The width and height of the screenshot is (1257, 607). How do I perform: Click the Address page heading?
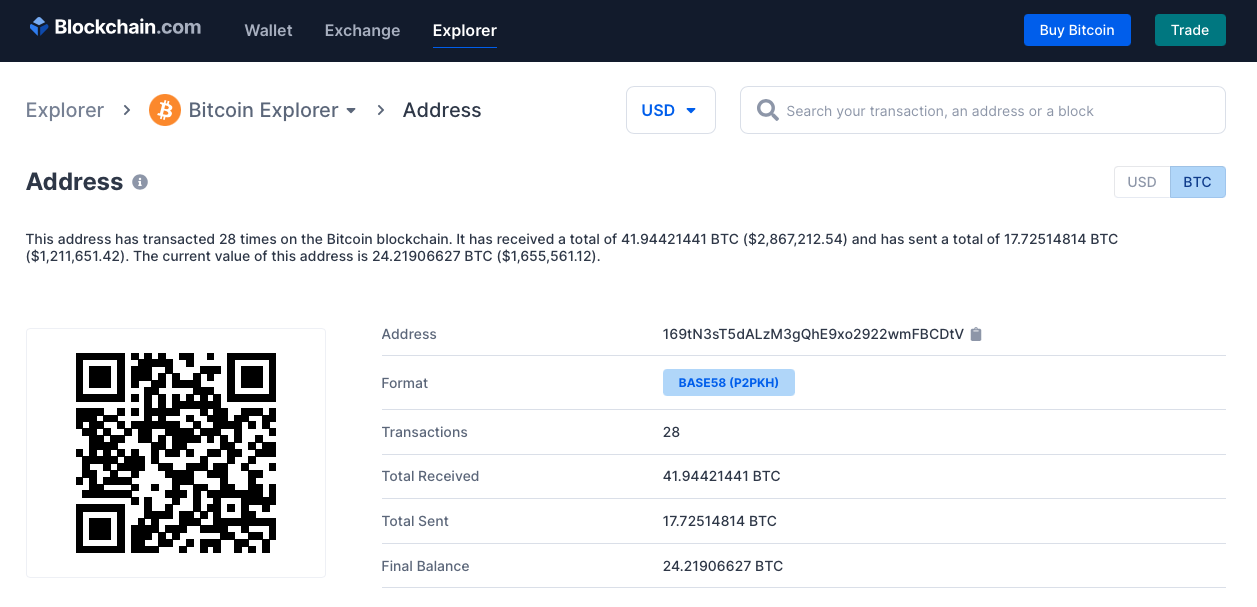74,182
